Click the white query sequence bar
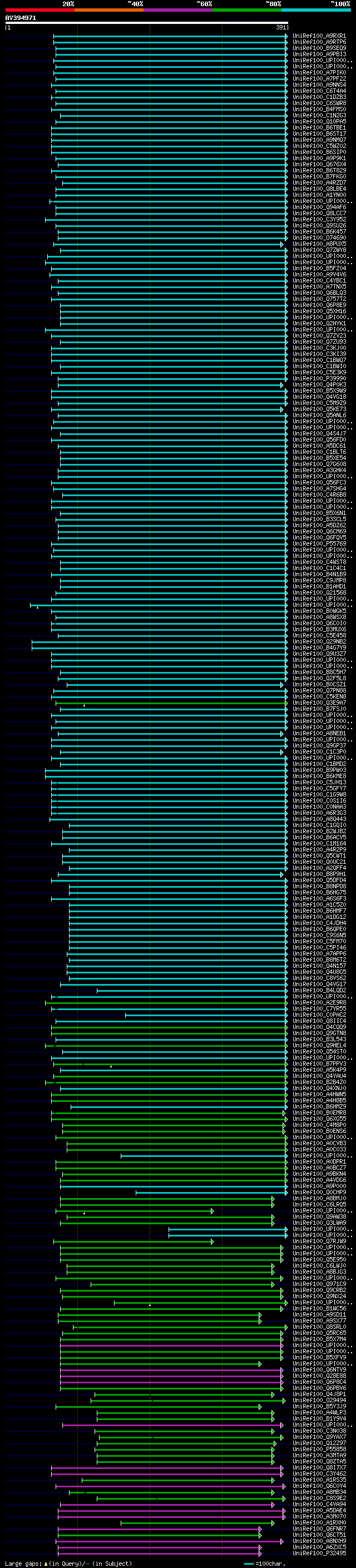356x1568 pixels. (x=147, y=23)
